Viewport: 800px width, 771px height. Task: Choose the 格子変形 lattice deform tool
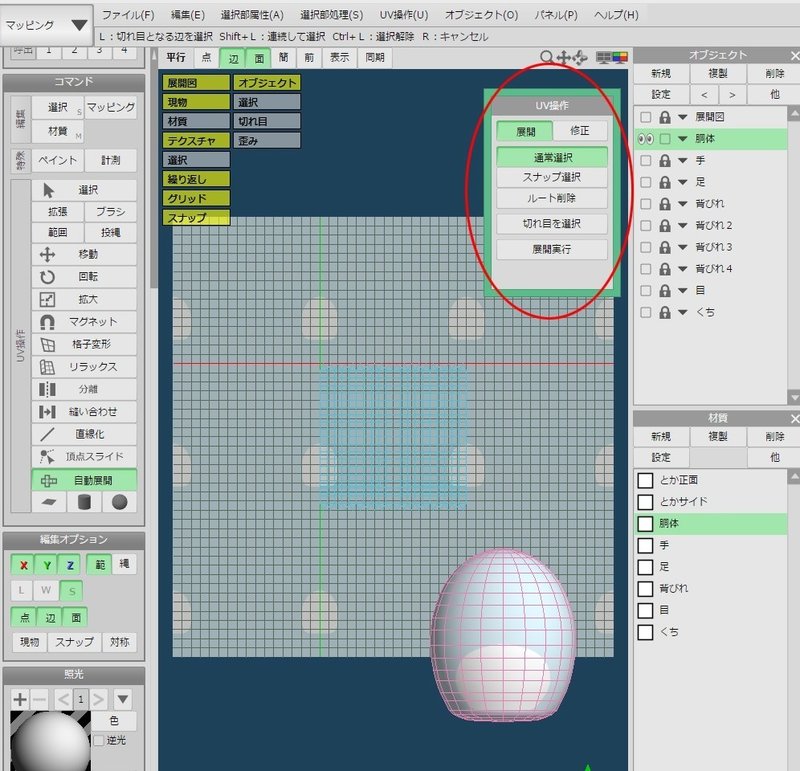tap(84, 344)
